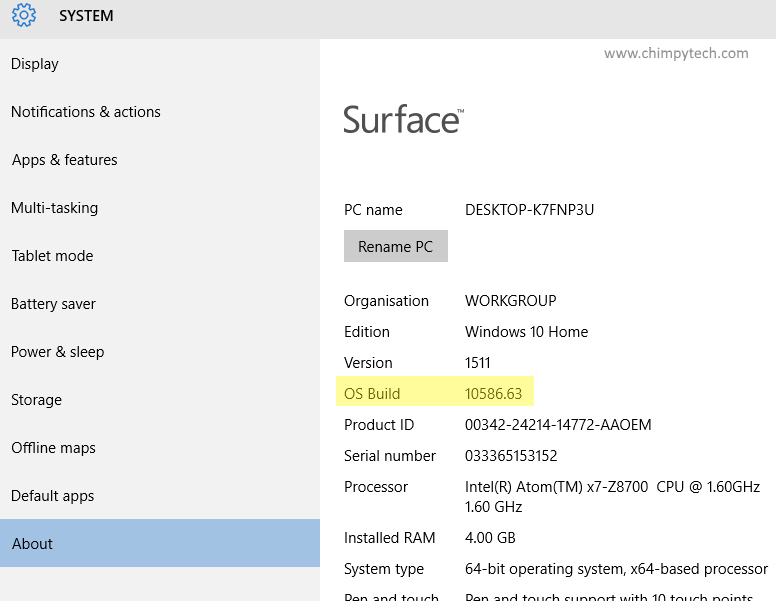Select Default apps in sidebar

[x=52, y=496]
